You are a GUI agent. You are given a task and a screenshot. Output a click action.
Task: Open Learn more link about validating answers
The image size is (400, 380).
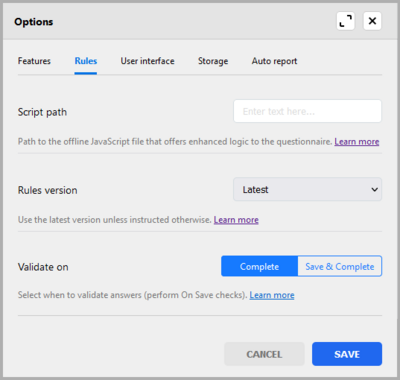pos(272,295)
